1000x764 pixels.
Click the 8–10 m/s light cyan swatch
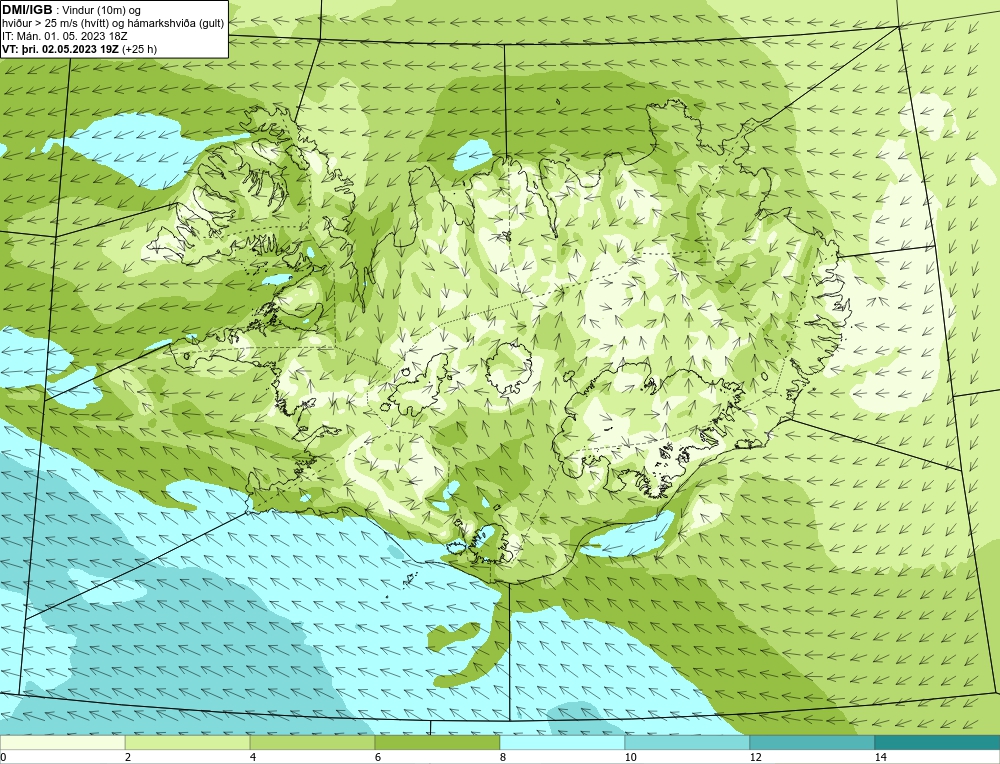coord(562,743)
